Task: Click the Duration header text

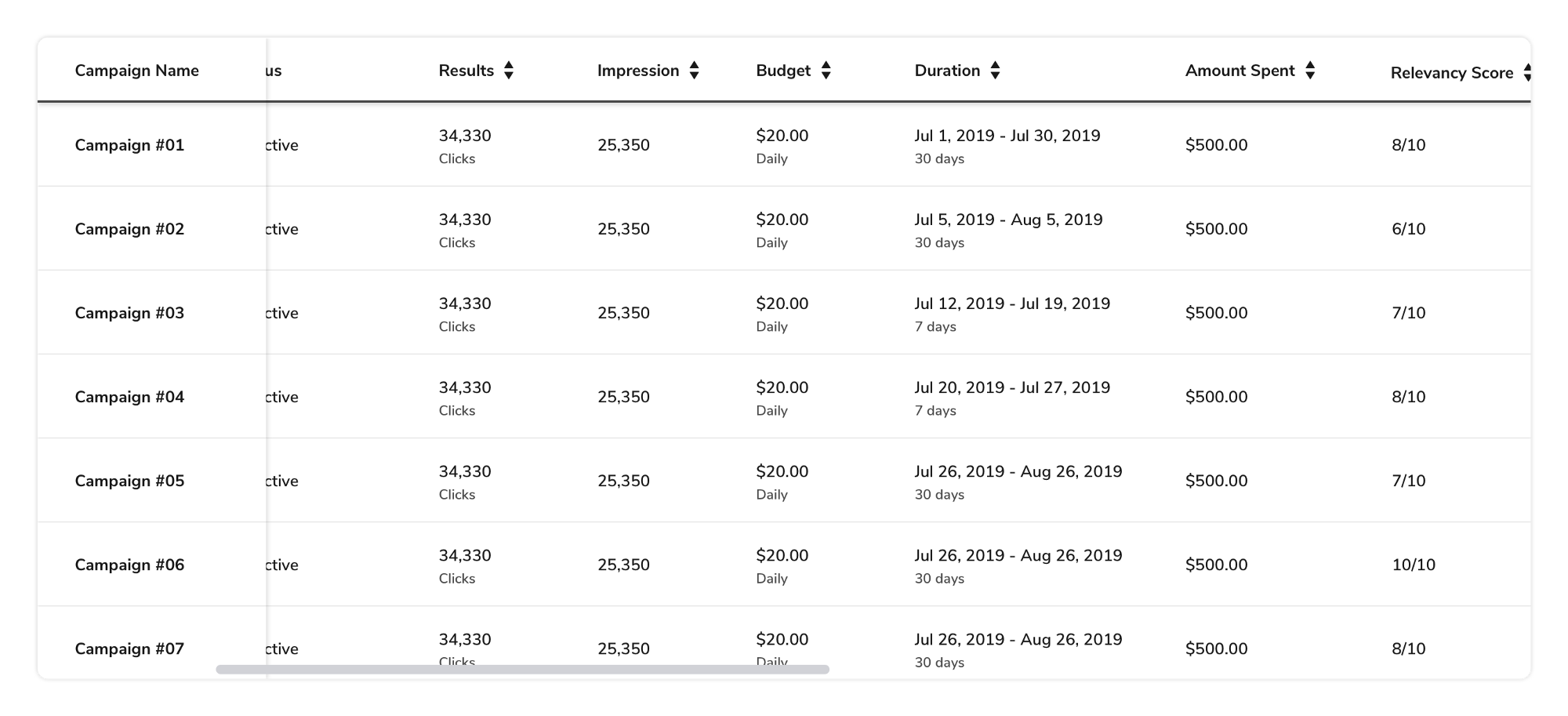Action: point(947,71)
